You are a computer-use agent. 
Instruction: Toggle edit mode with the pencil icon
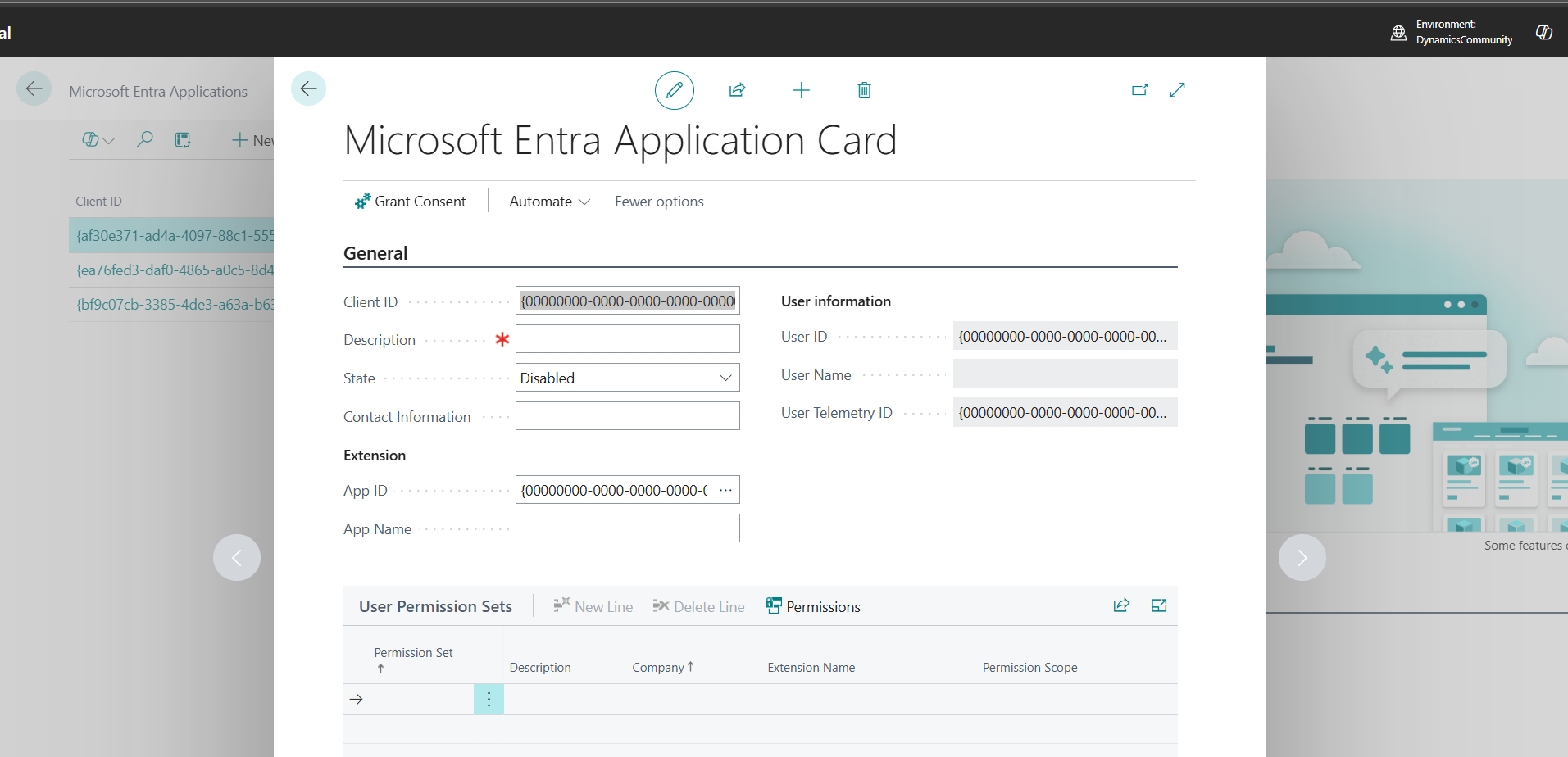point(674,90)
